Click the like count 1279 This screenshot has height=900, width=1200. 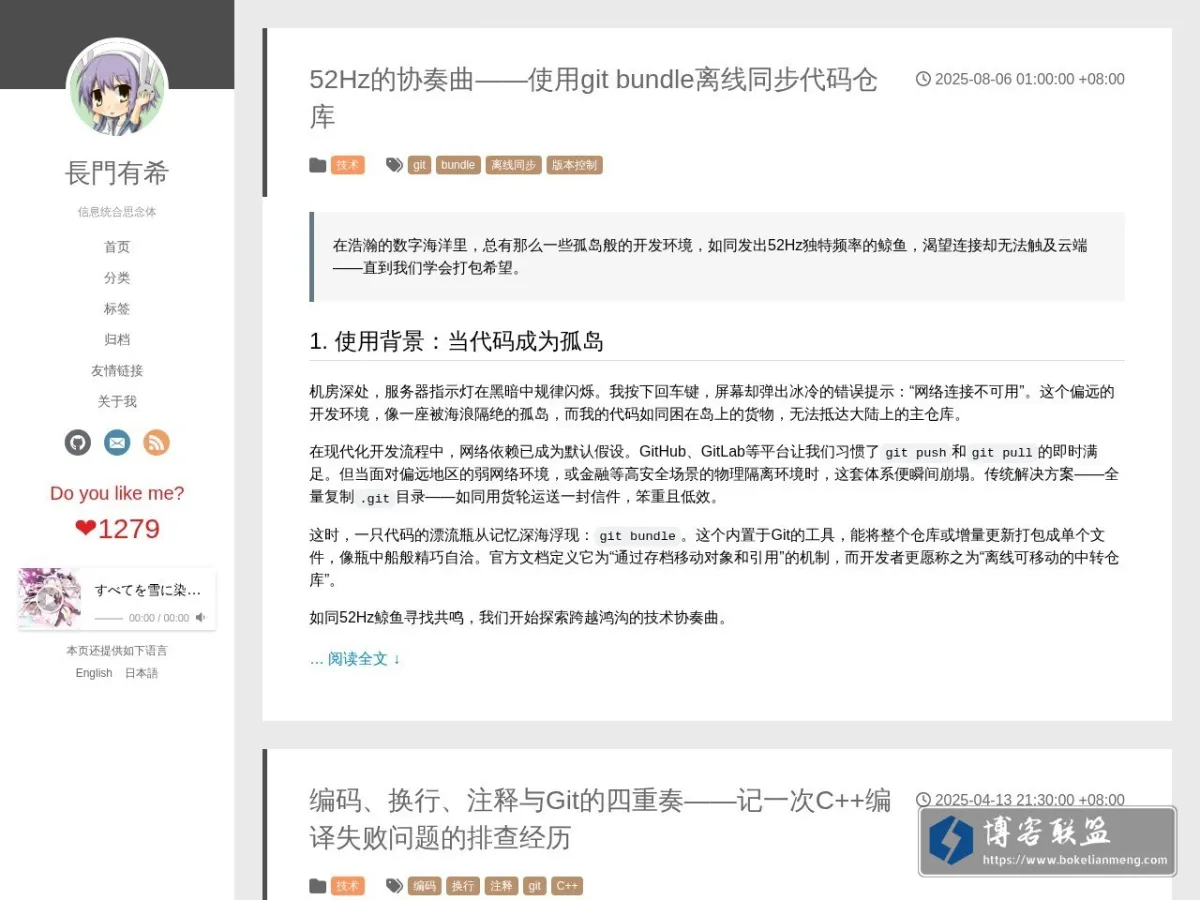129,529
